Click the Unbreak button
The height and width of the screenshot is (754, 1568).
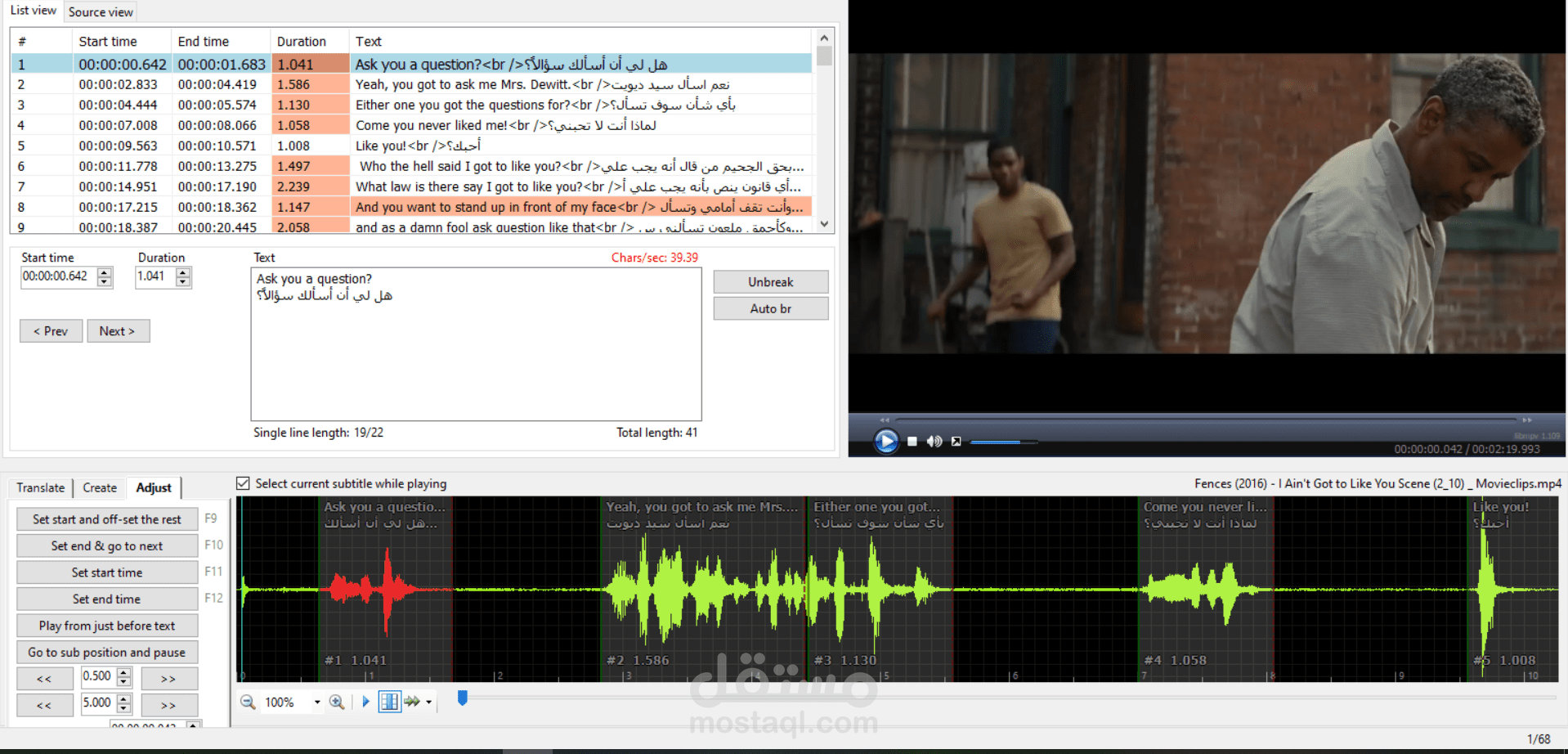[771, 282]
